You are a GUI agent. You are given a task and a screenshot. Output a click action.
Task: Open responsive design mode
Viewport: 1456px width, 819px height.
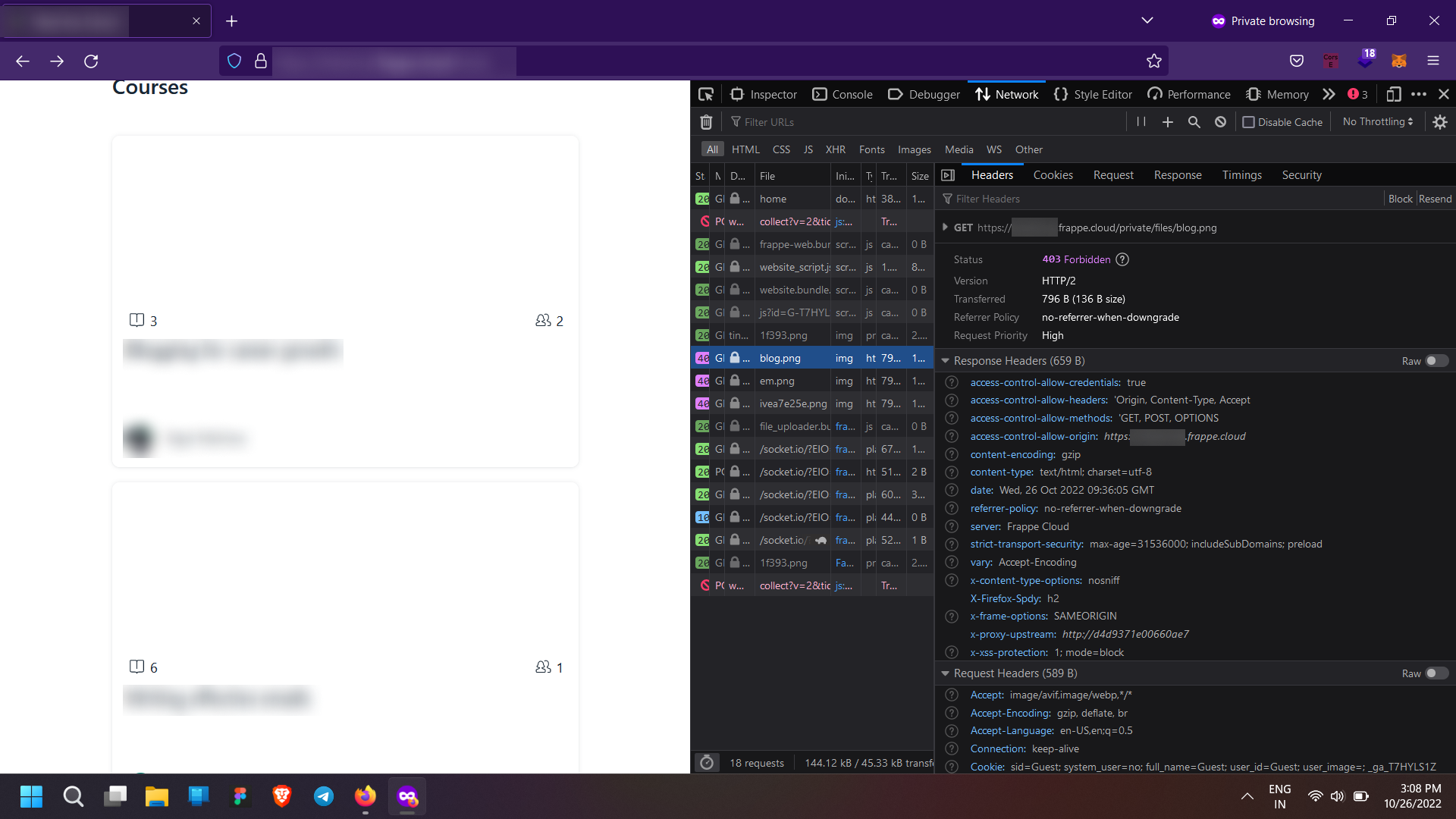(x=1394, y=93)
